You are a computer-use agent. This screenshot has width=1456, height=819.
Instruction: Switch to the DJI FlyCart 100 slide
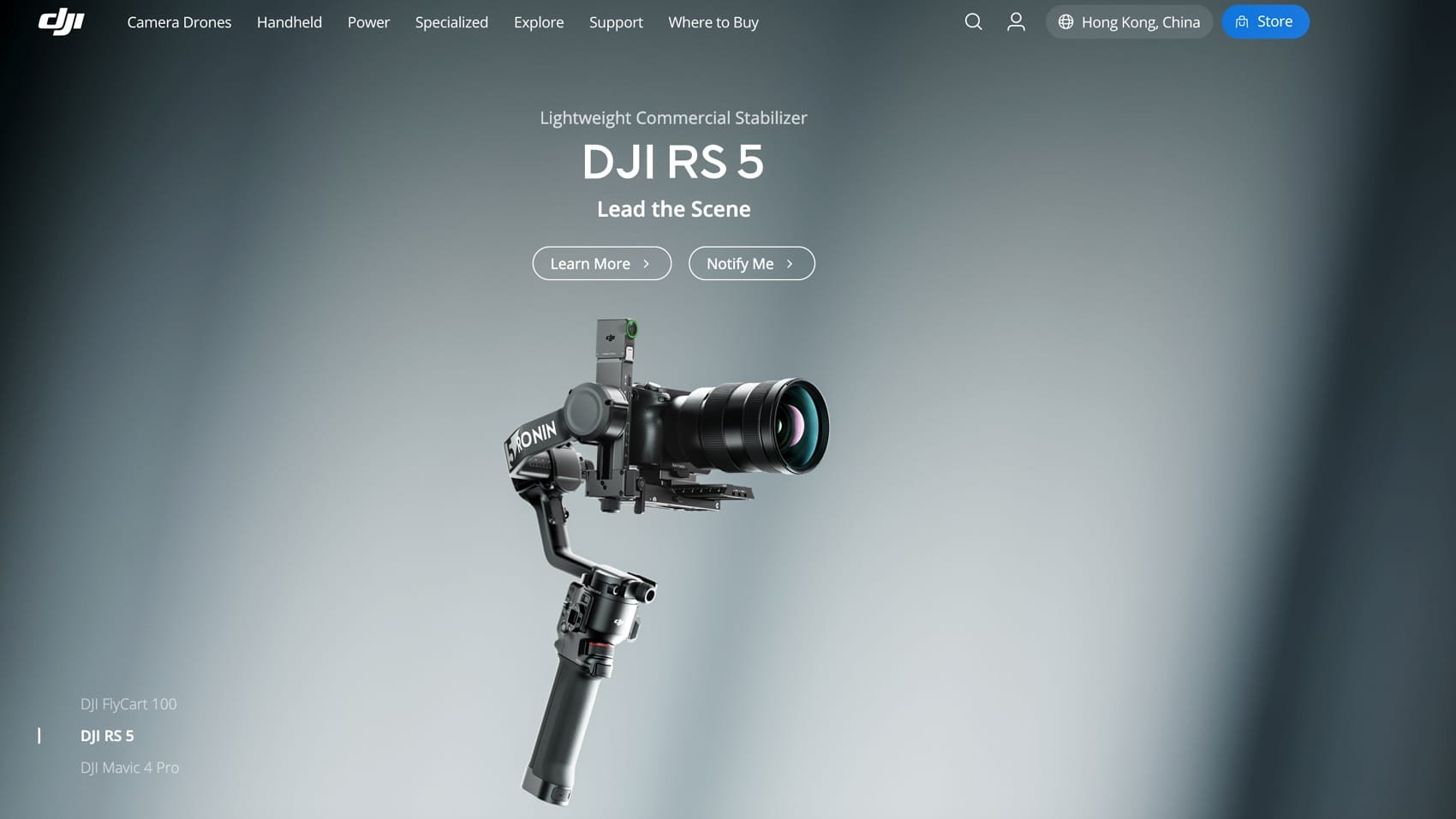[x=128, y=703]
